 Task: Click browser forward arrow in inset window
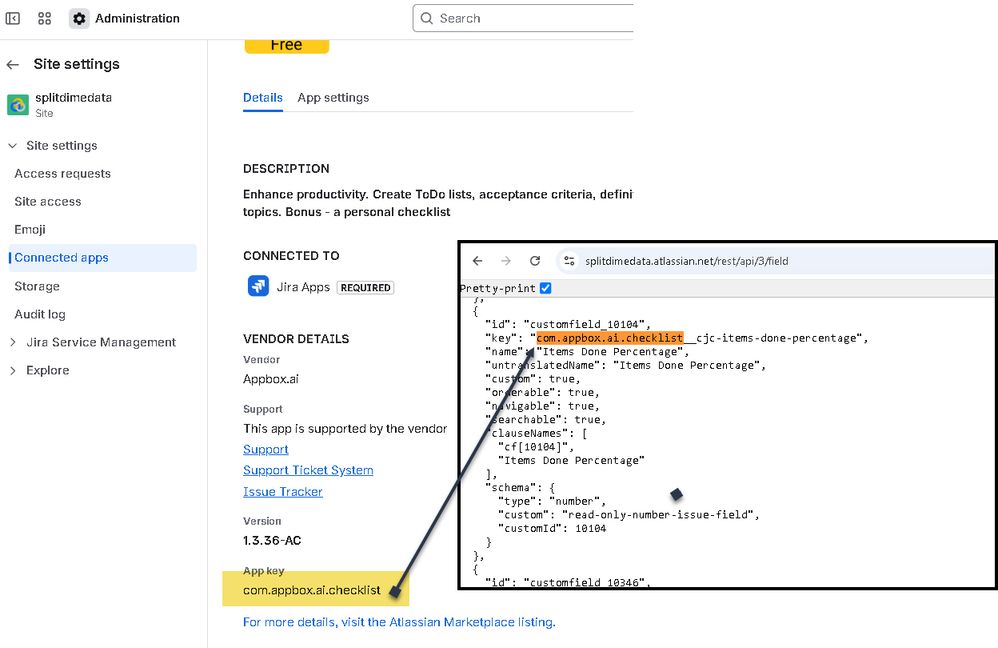tap(506, 261)
